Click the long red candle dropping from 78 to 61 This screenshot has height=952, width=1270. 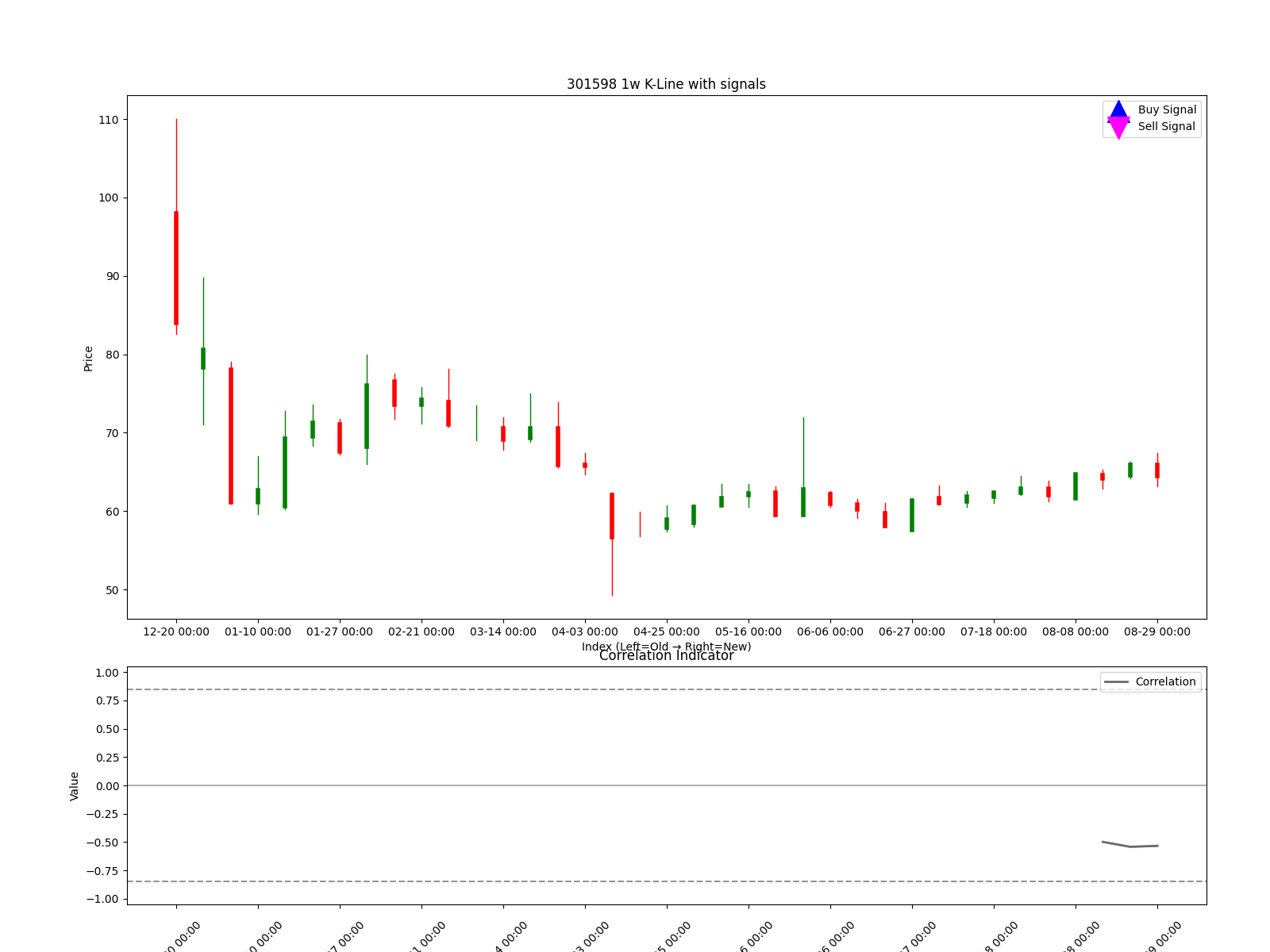point(231,436)
